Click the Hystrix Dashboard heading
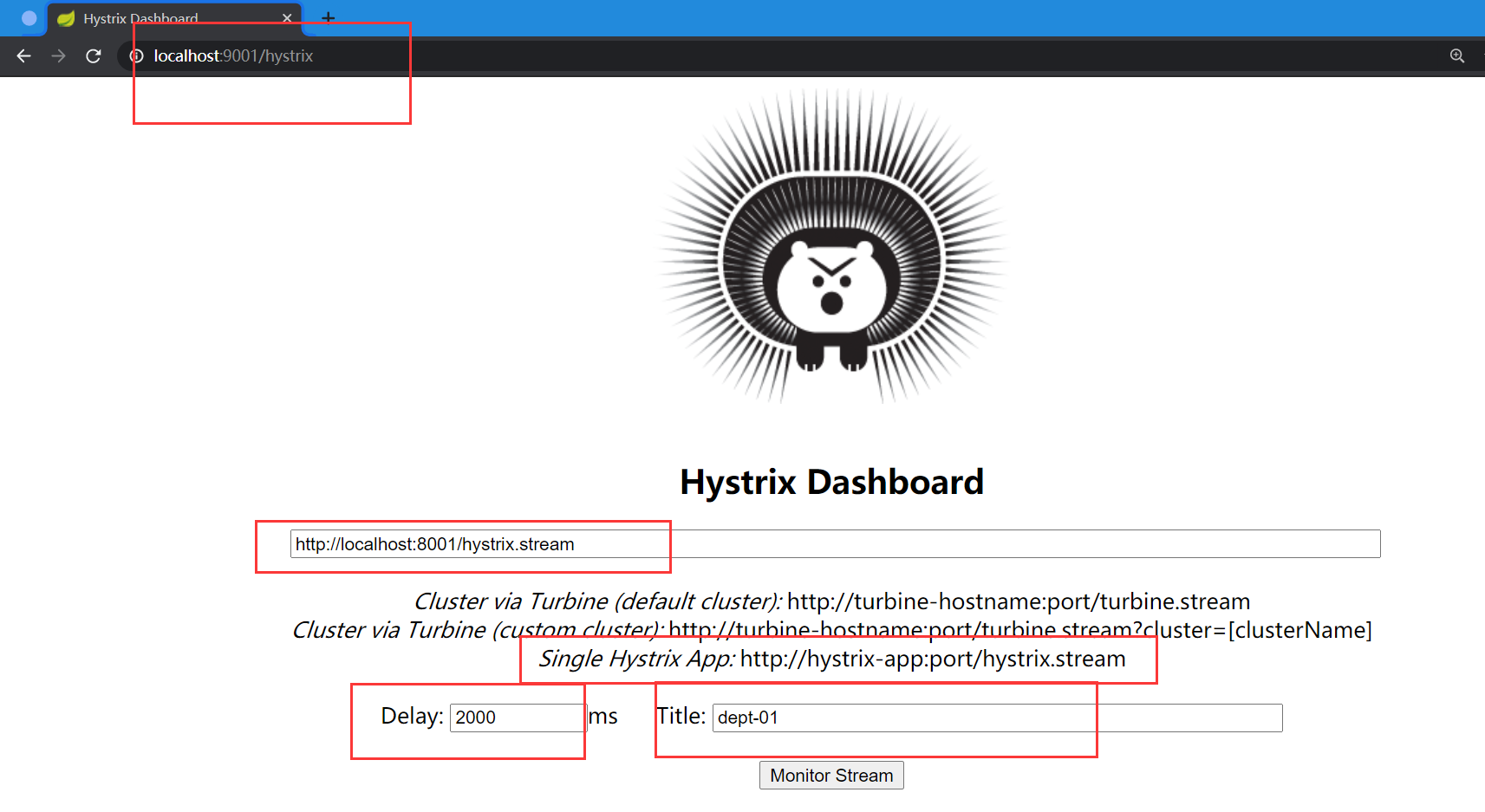 coord(831,482)
